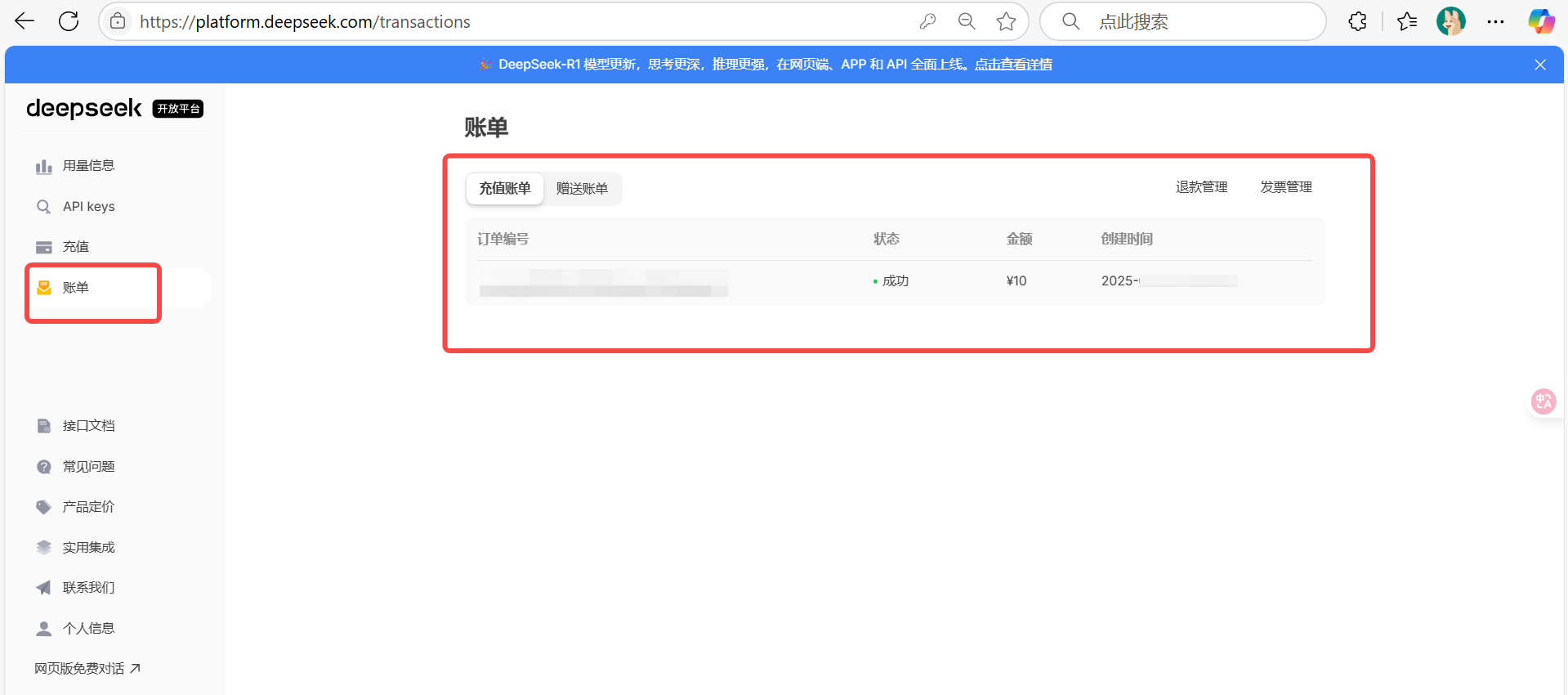1568x695 pixels.
Task: Reload the page with refresh icon
Action: [x=69, y=21]
